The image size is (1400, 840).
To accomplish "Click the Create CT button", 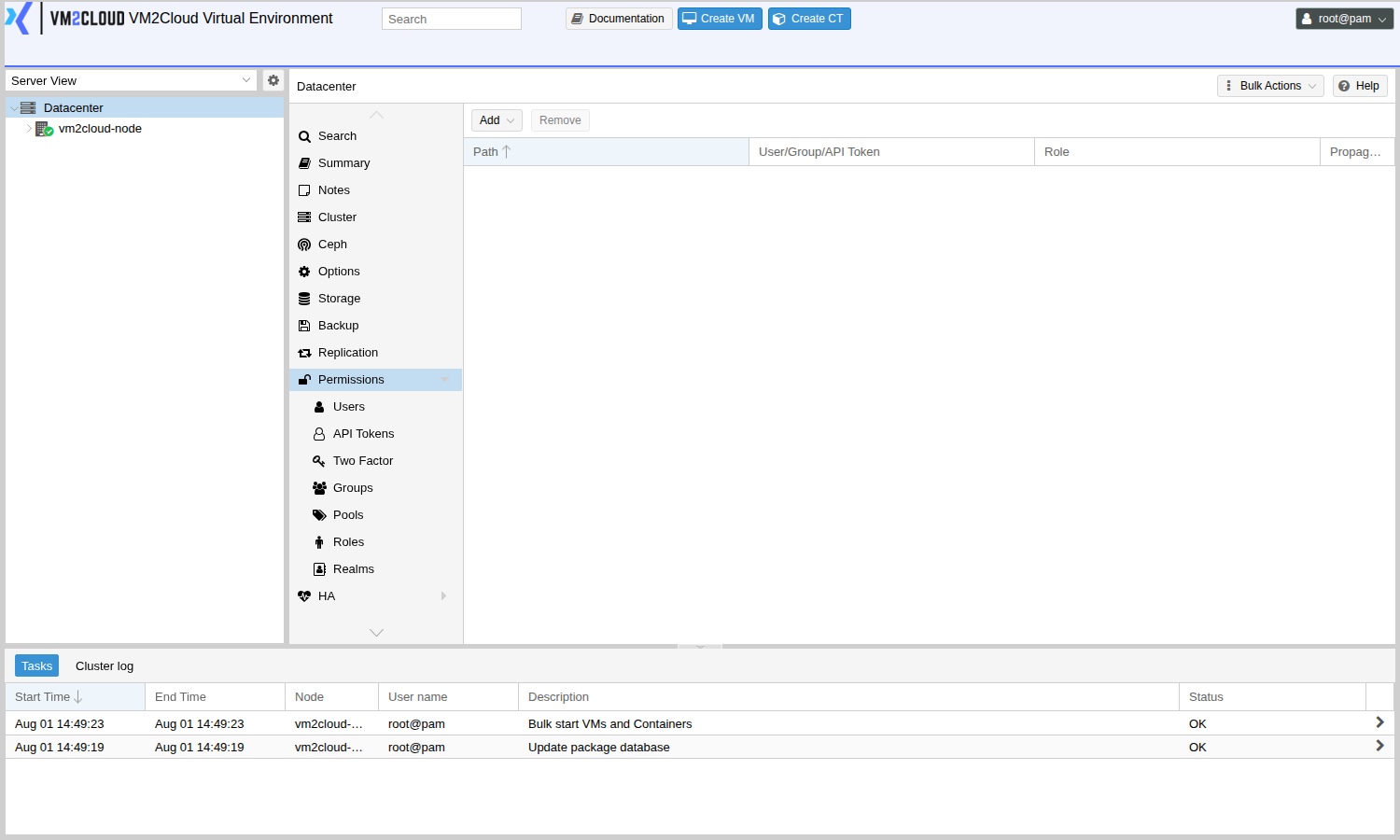I will coord(809,19).
